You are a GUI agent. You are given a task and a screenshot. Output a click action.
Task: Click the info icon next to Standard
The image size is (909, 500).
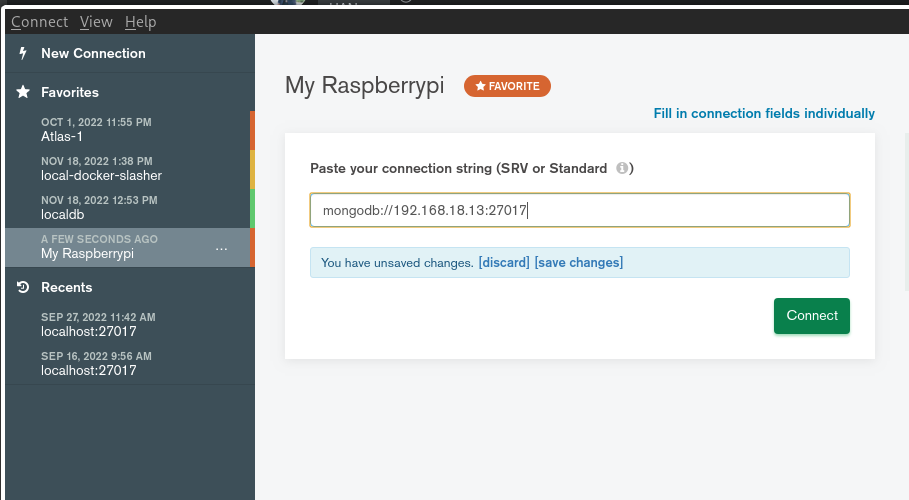(x=622, y=168)
